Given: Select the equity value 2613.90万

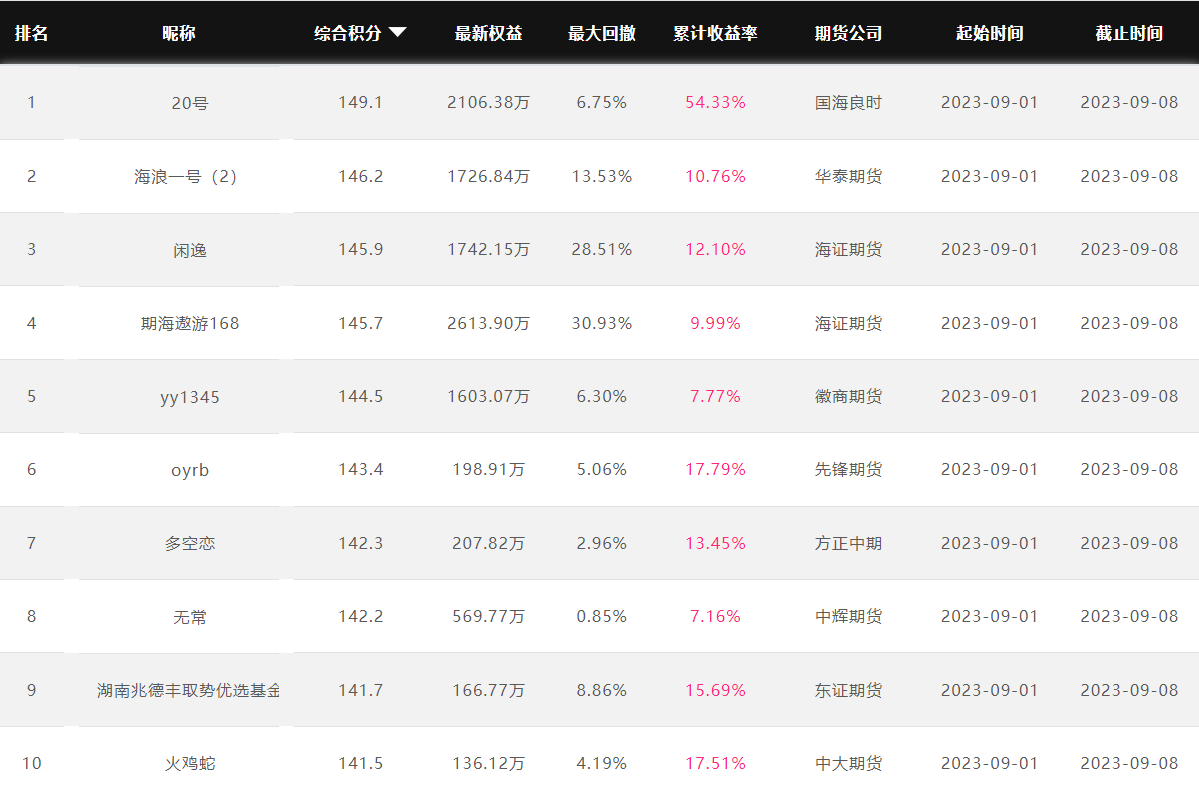Looking at the screenshot, I should click(x=489, y=323).
